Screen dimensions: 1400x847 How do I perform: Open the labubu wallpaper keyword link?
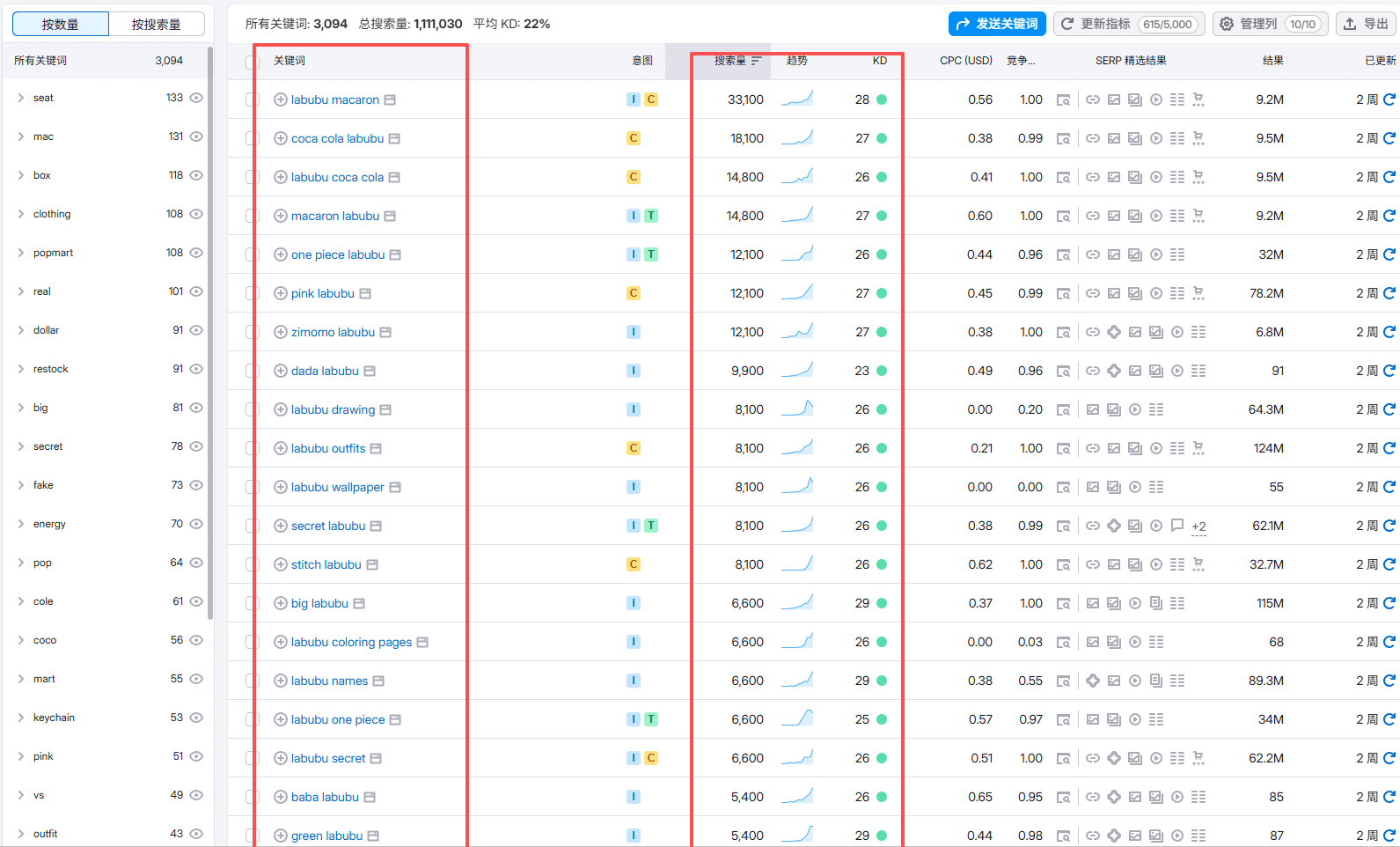tap(338, 487)
